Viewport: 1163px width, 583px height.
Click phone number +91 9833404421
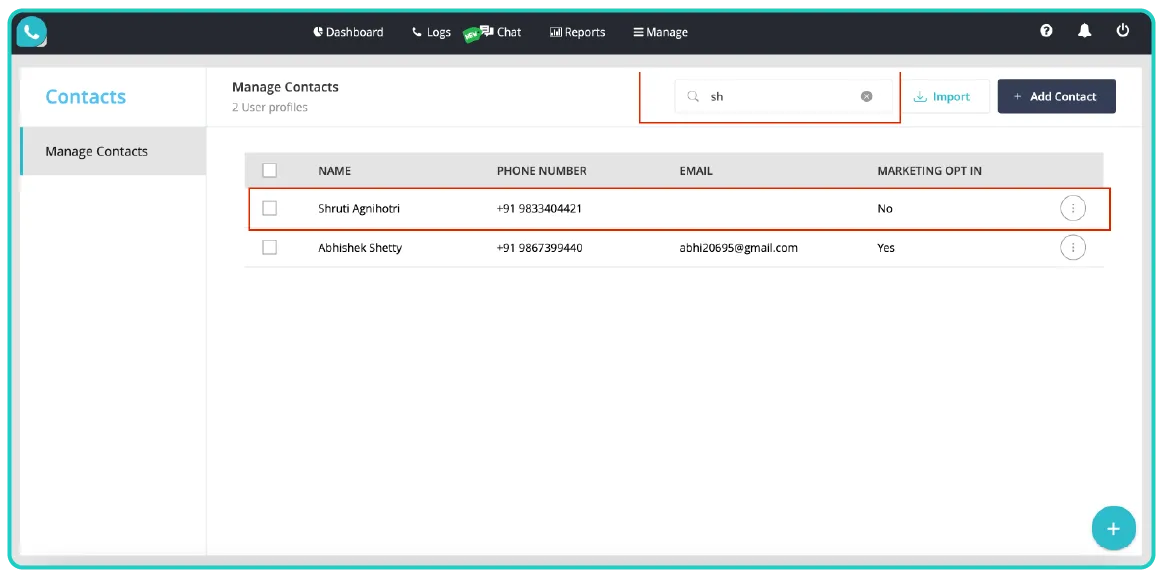[539, 208]
